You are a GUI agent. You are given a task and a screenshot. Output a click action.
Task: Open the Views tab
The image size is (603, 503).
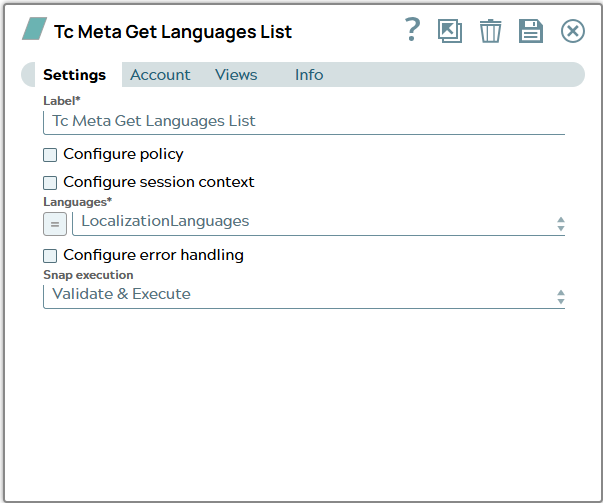point(236,75)
